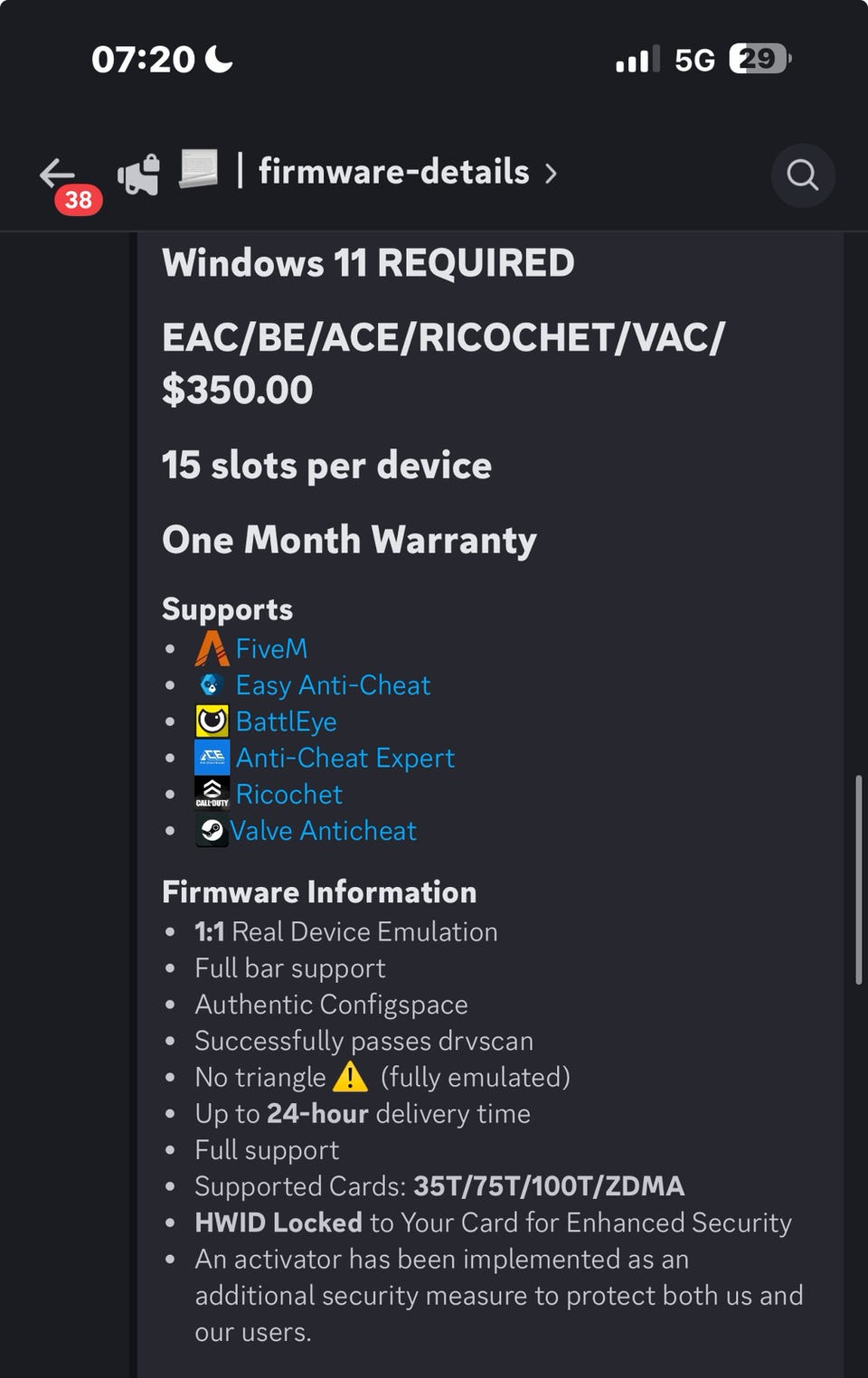Viewport: 868px width, 1378px height.
Task: Tap the BattlEye logo icon
Action: click(x=212, y=722)
